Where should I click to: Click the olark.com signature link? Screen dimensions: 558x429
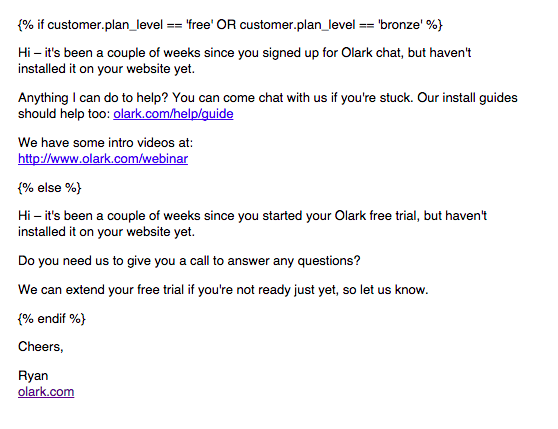pos(46,392)
